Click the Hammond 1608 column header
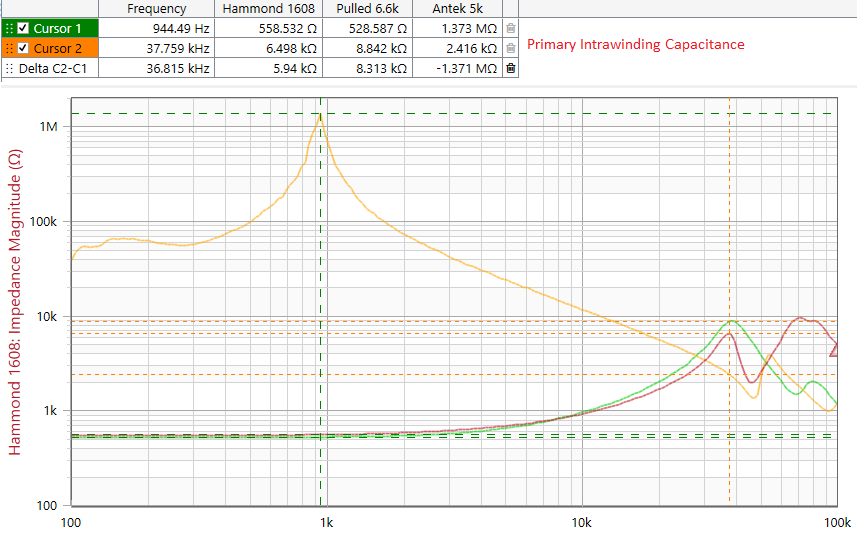The width and height of the screenshot is (857, 535). click(268, 9)
